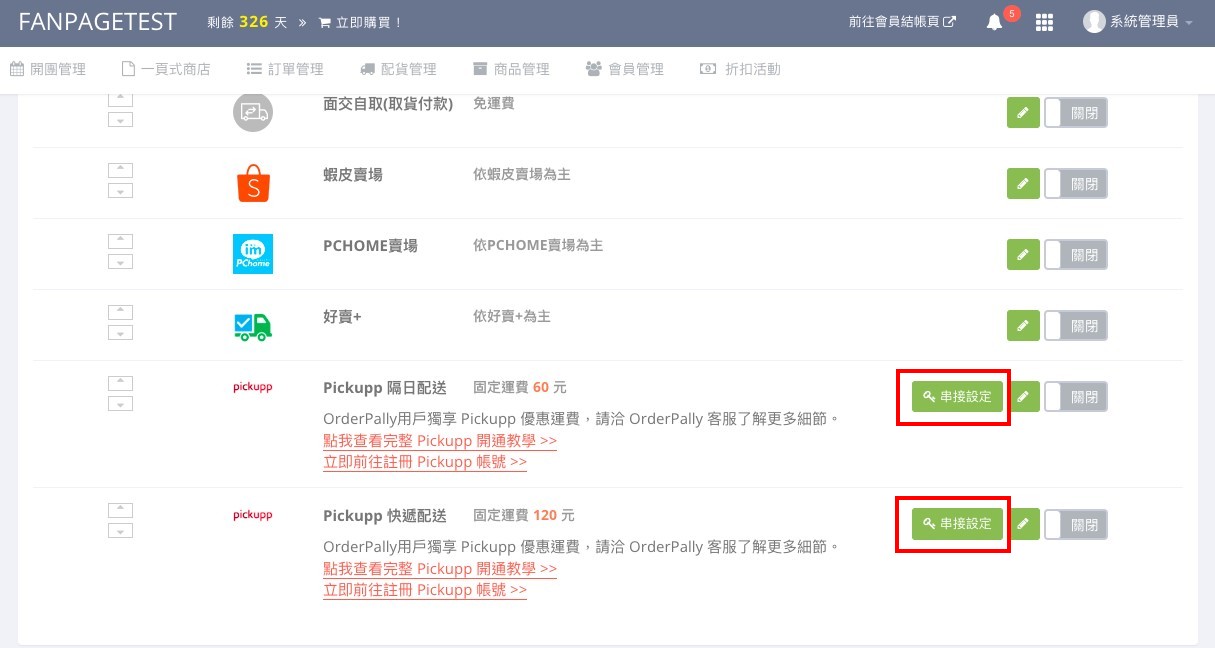The image size is (1215, 648).
Task: Enable the Pickupp 隔日配送 toggle switch
Action: click(x=1076, y=397)
